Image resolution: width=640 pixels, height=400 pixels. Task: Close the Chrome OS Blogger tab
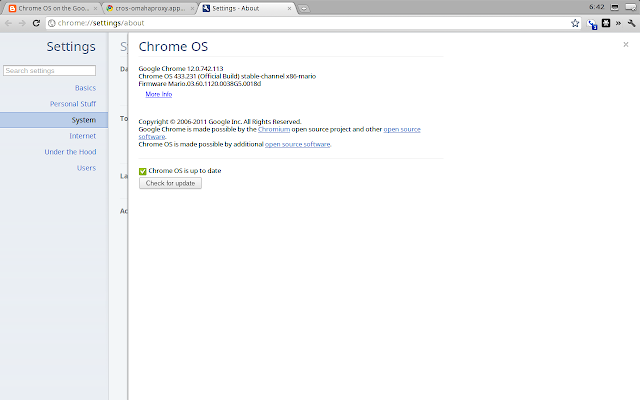(x=95, y=8)
